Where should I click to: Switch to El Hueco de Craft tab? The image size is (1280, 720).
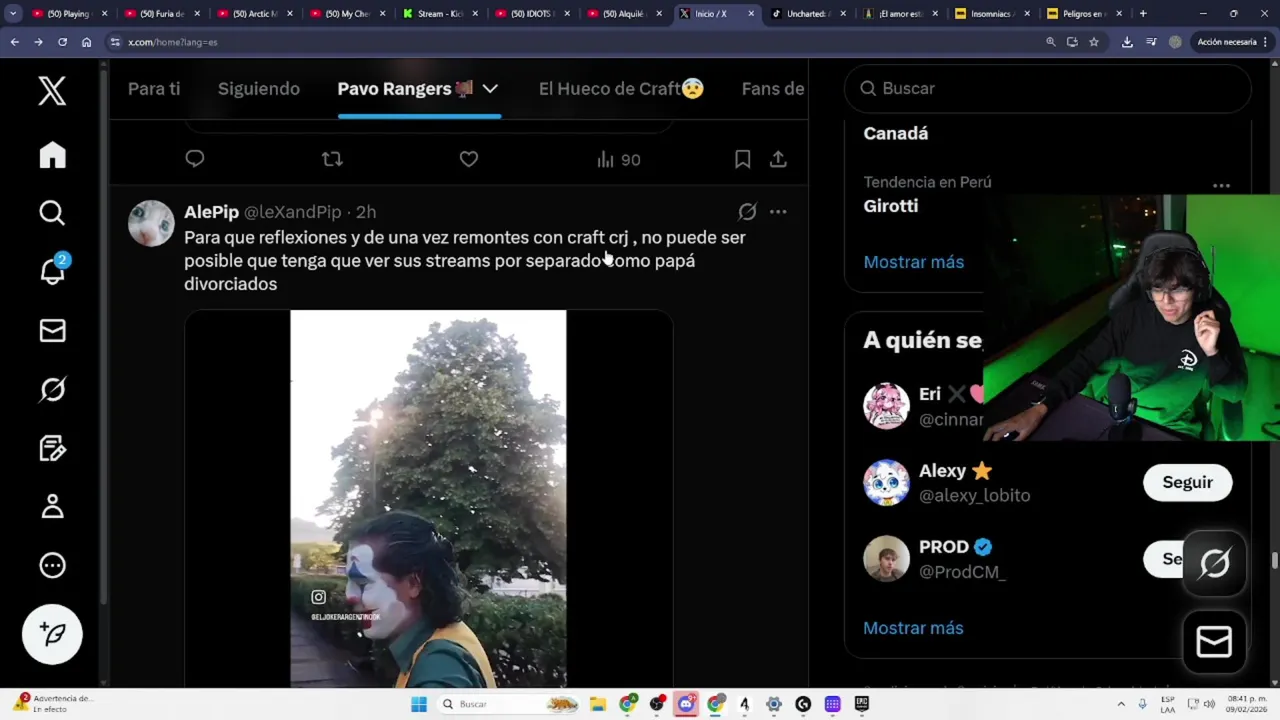[621, 89]
